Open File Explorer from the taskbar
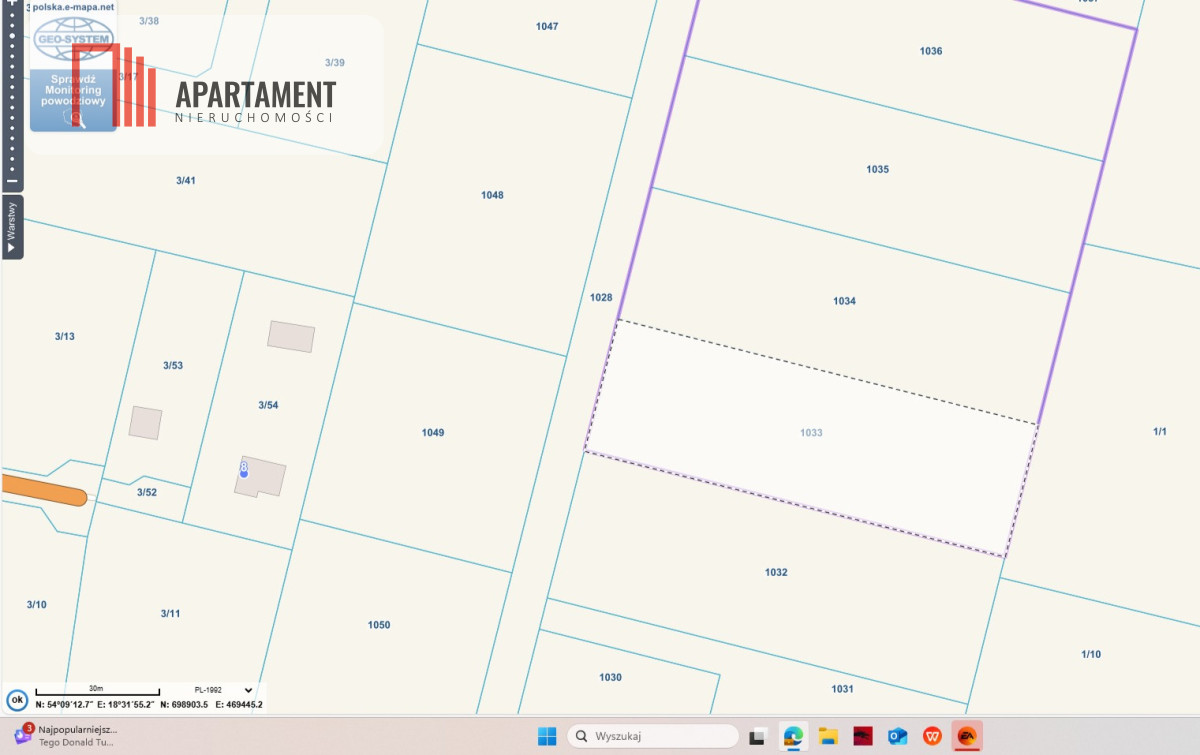The height and width of the screenshot is (755, 1200). click(828, 737)
